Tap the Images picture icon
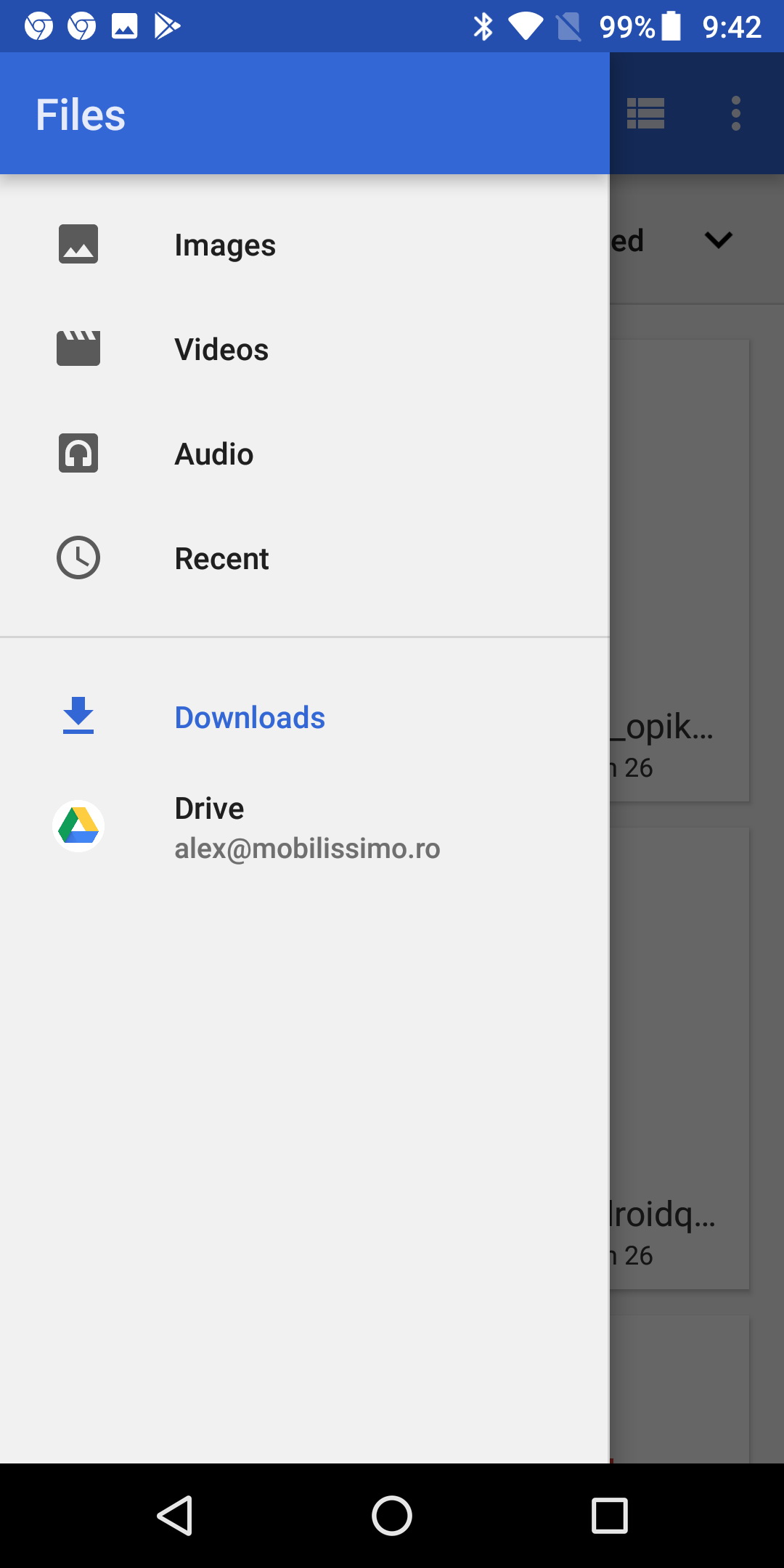The image size is (784, 1568). [78, 244]
